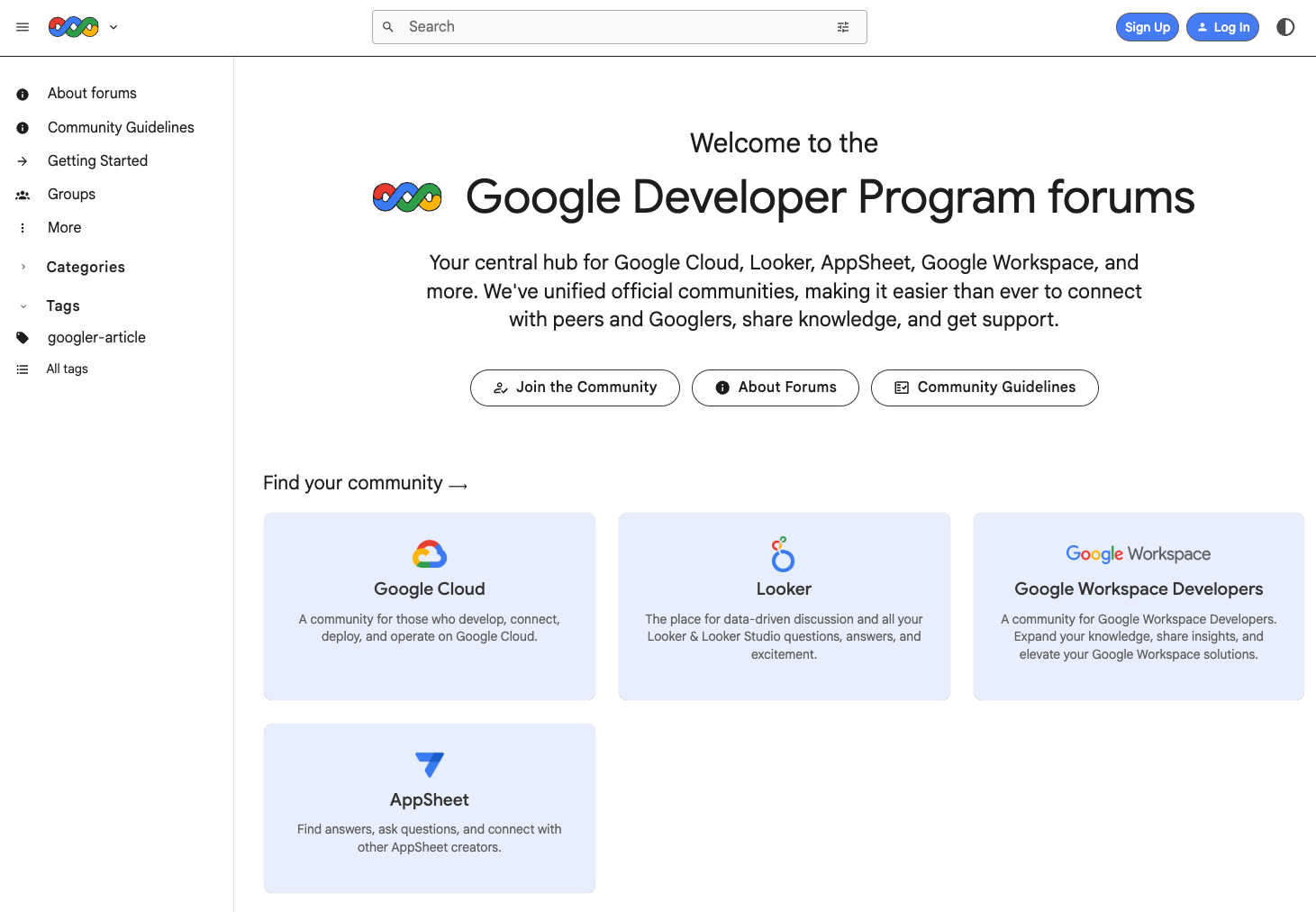Click the magnifying glass search icon
Image resolution: width=1316 pixels, height=912 pixels.
[388, 27]
